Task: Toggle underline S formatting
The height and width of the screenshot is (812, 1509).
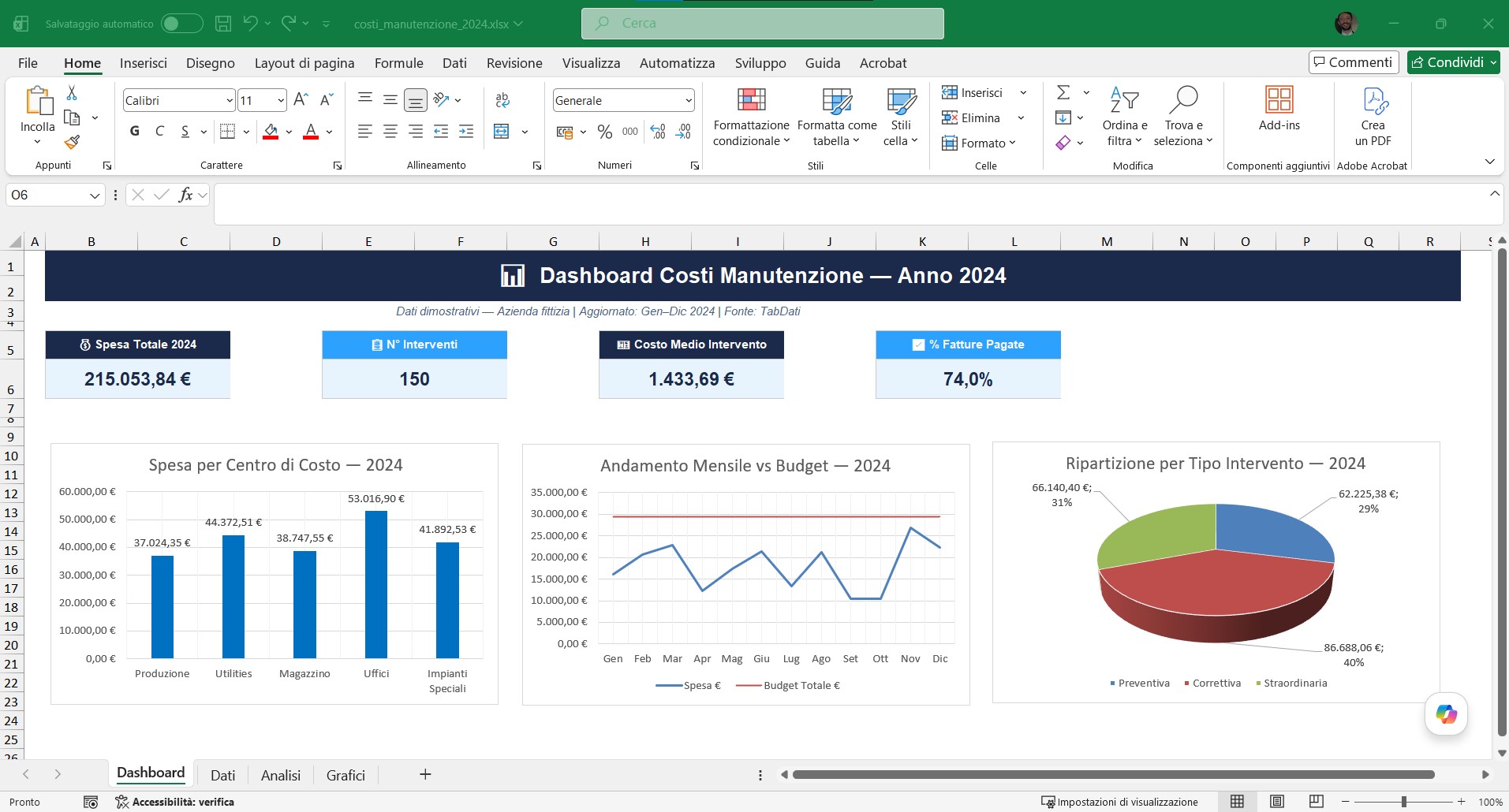Action: pos(185,132)
